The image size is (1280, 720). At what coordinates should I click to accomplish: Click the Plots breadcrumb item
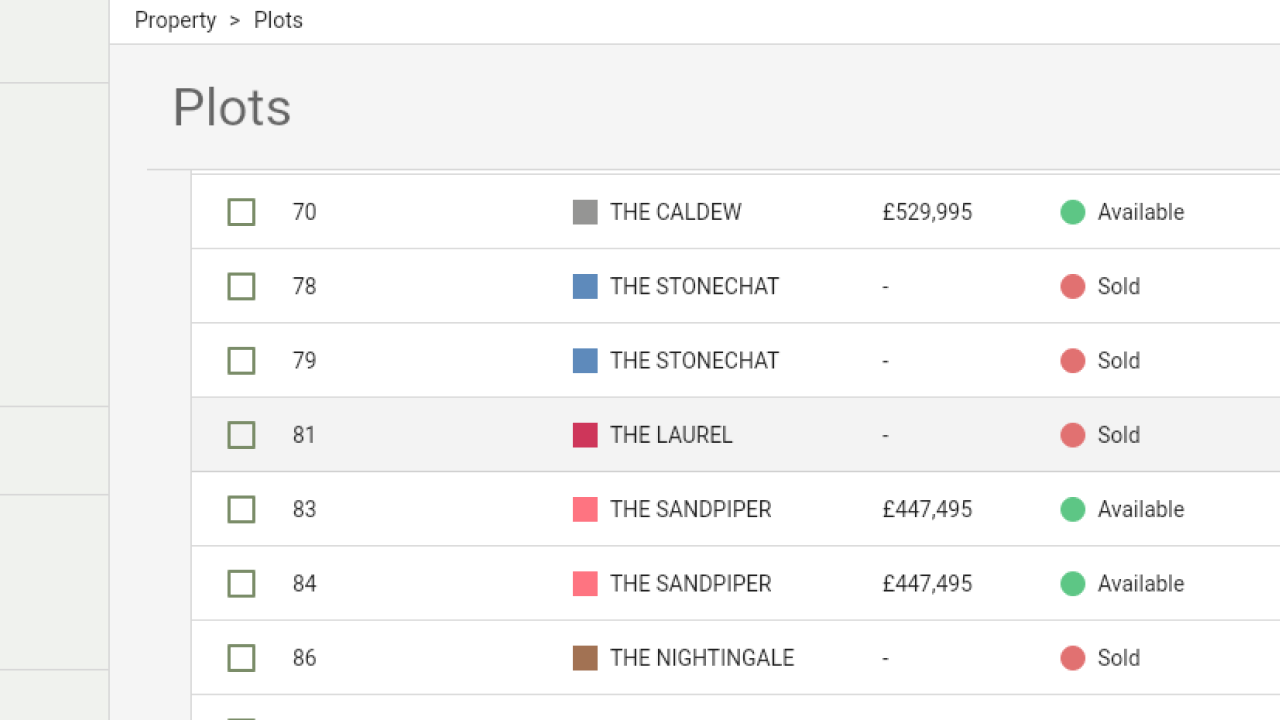(x=278, y=20)
